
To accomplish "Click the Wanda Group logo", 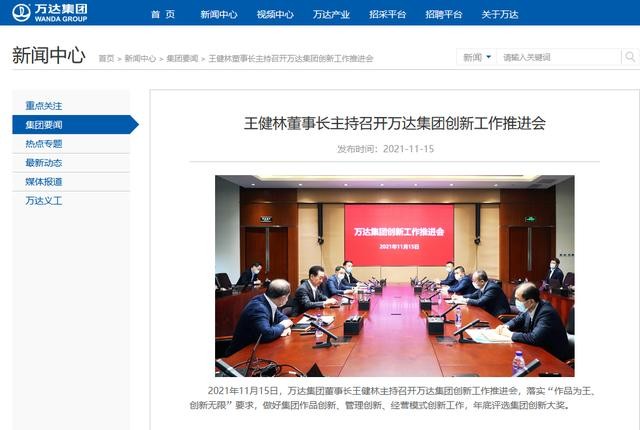I will tap(49, 13).
